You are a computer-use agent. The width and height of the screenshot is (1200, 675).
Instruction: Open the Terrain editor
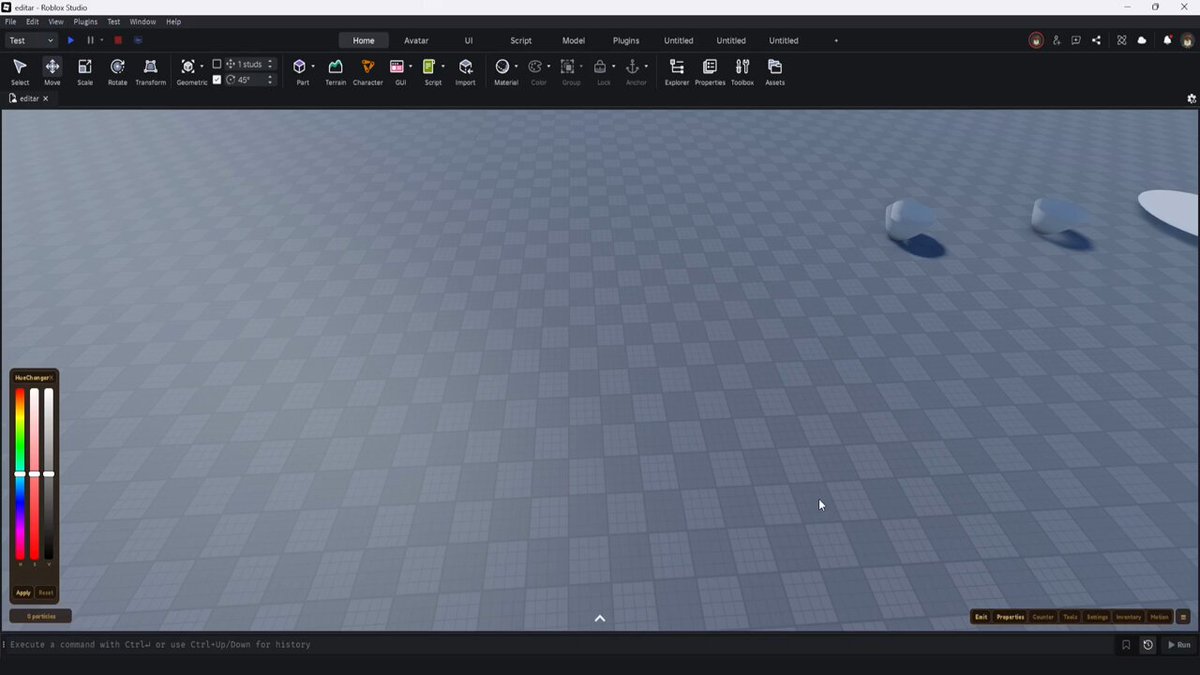pos(336,71)
